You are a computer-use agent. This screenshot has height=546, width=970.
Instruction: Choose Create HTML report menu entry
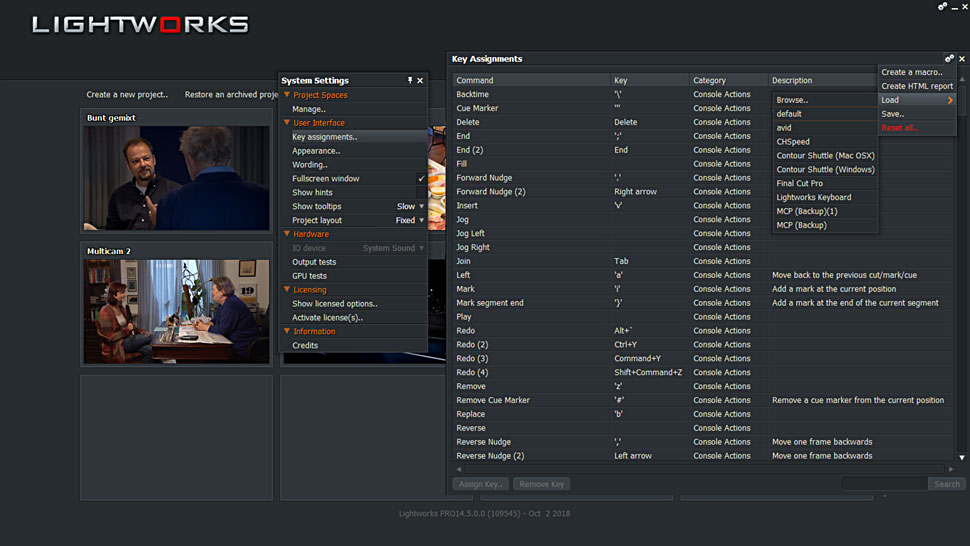pos(917,86)
